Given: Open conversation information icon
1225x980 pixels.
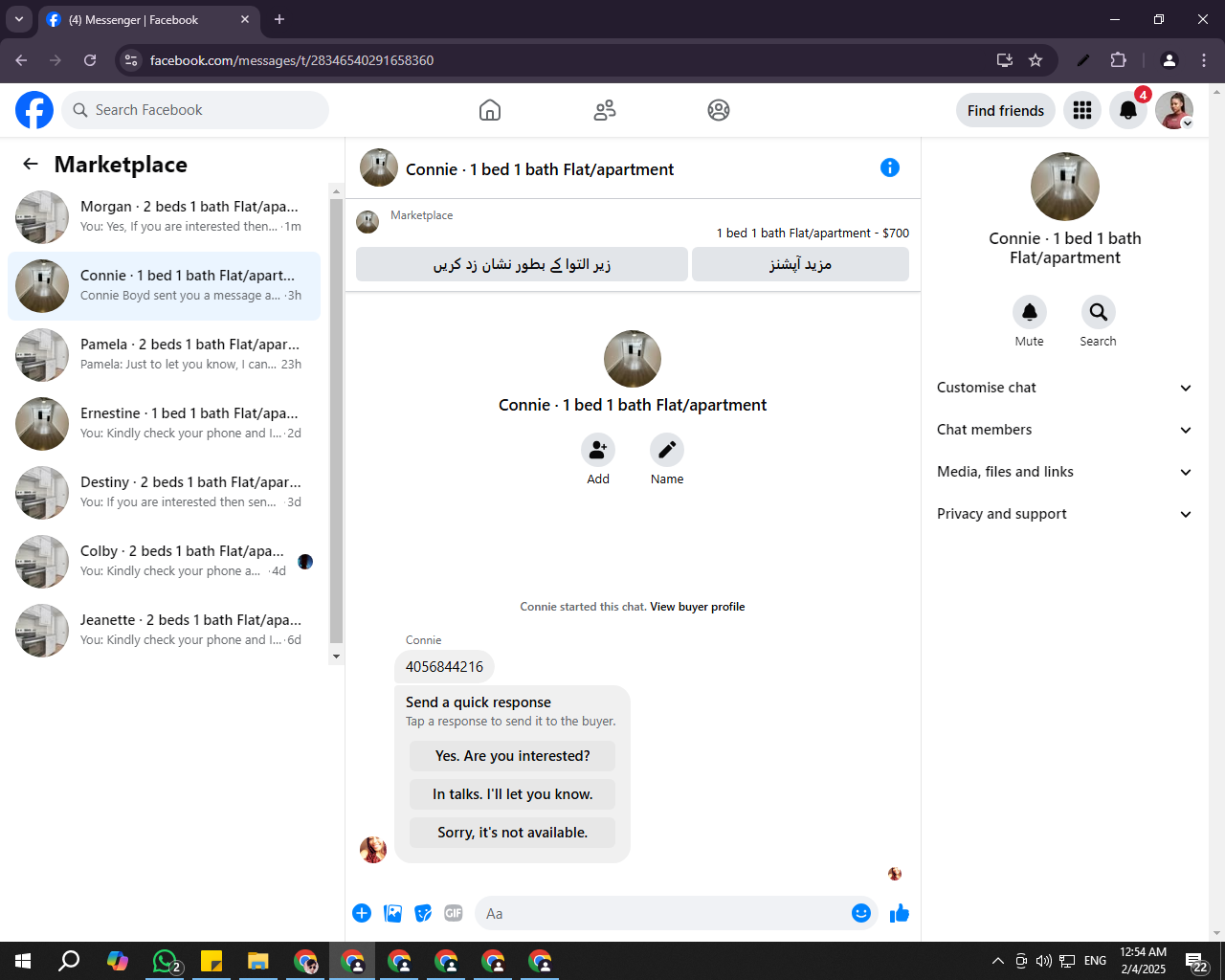Looking at the screenshot, I should (890, 167).
